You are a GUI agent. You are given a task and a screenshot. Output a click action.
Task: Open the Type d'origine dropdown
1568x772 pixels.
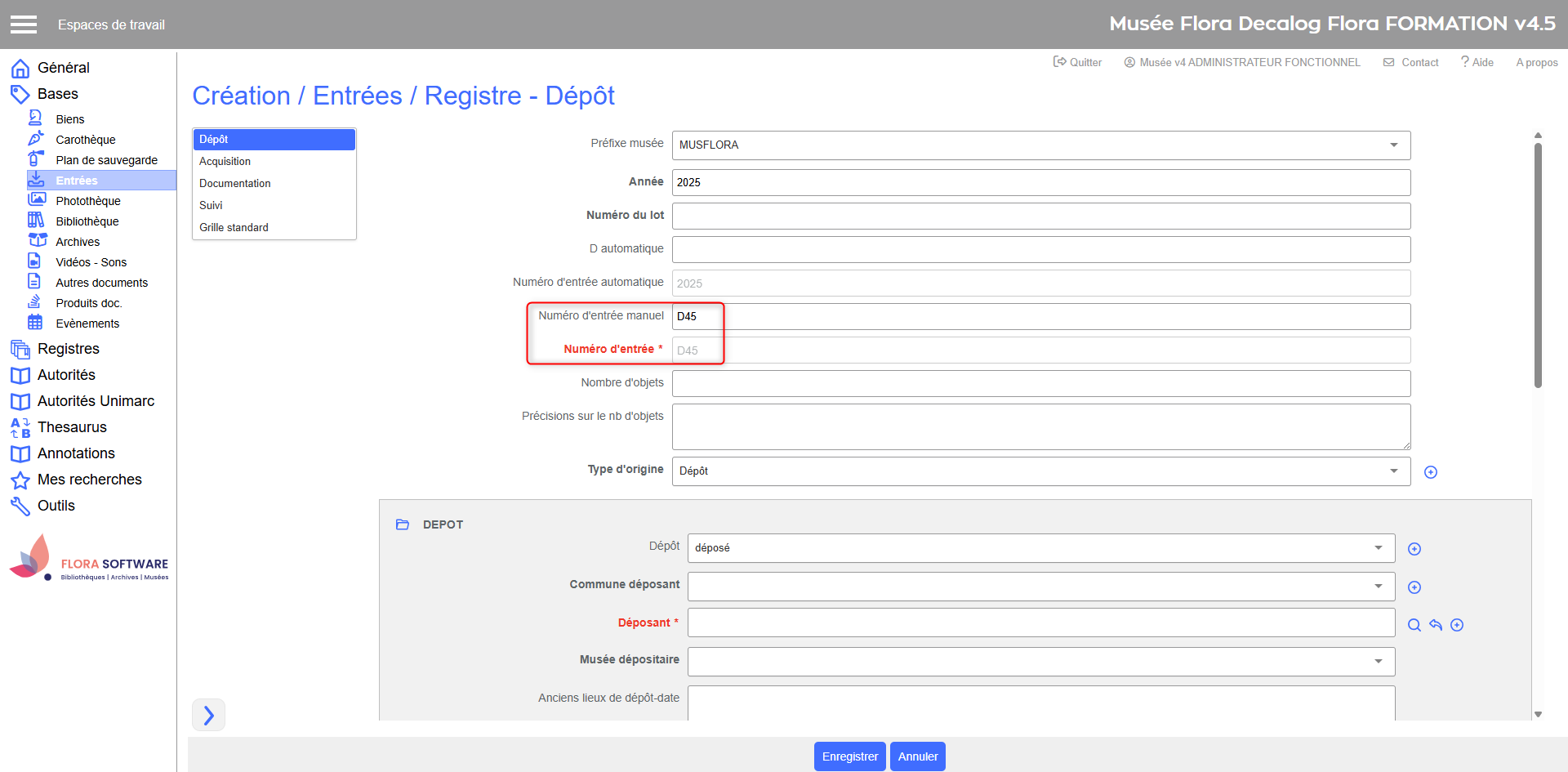tap(1393, 471)
